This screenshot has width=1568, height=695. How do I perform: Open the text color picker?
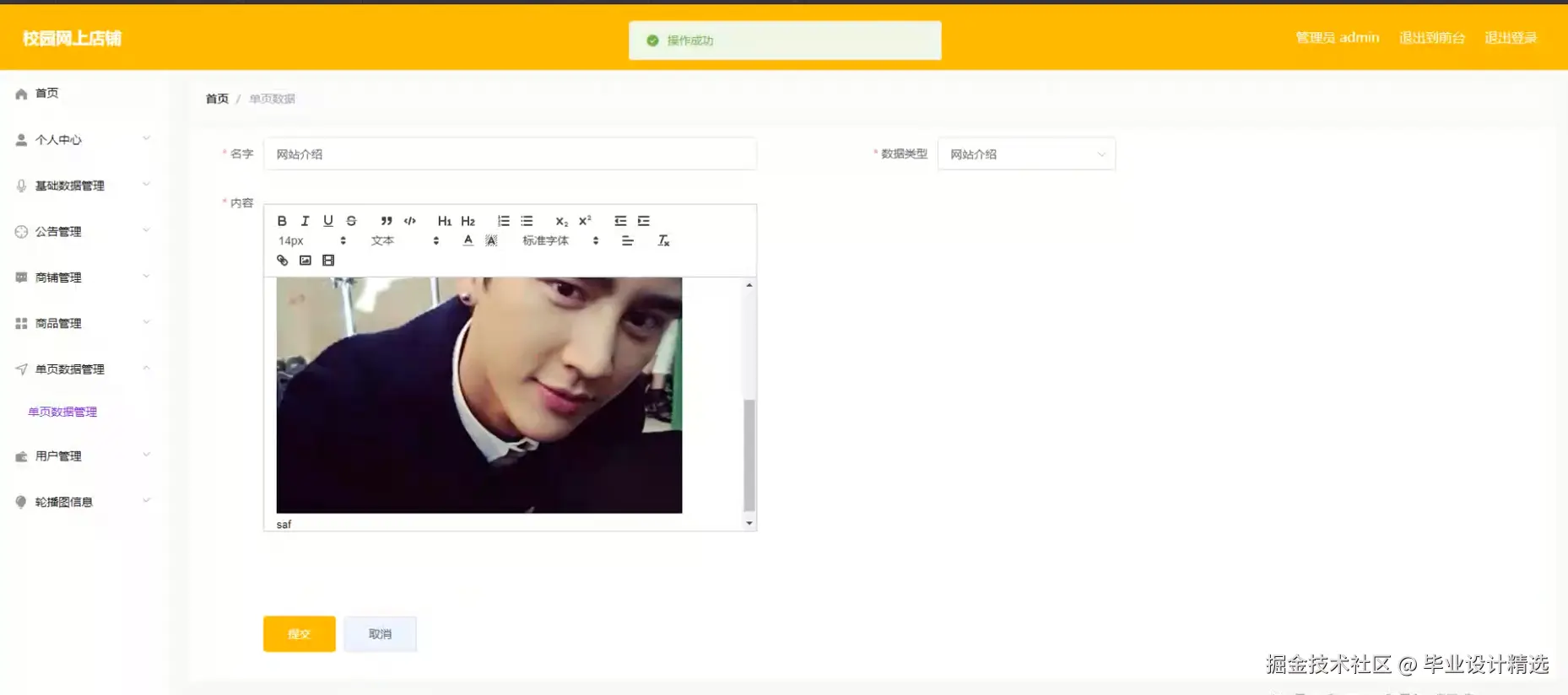click(468, 240)
